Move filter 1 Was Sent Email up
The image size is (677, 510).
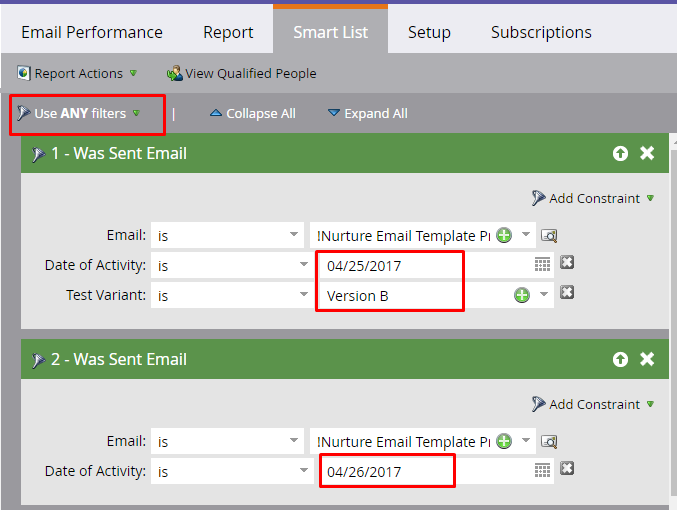click(621, 153)
